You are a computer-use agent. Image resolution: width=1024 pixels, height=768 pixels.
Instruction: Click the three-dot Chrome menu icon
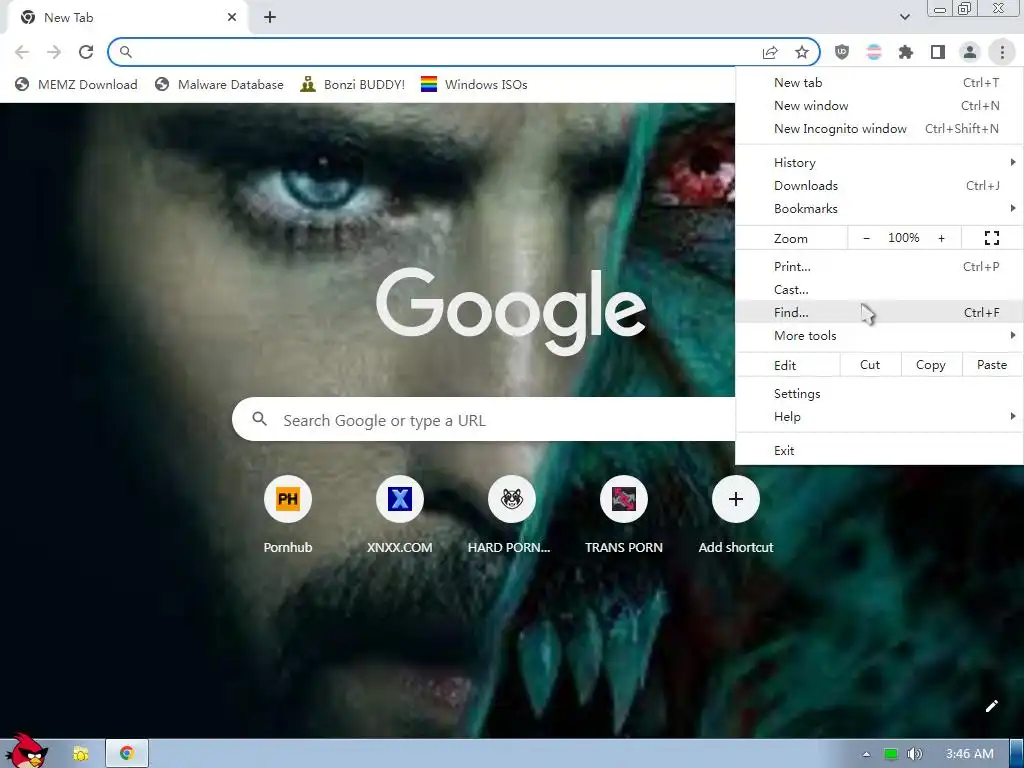1002,52
